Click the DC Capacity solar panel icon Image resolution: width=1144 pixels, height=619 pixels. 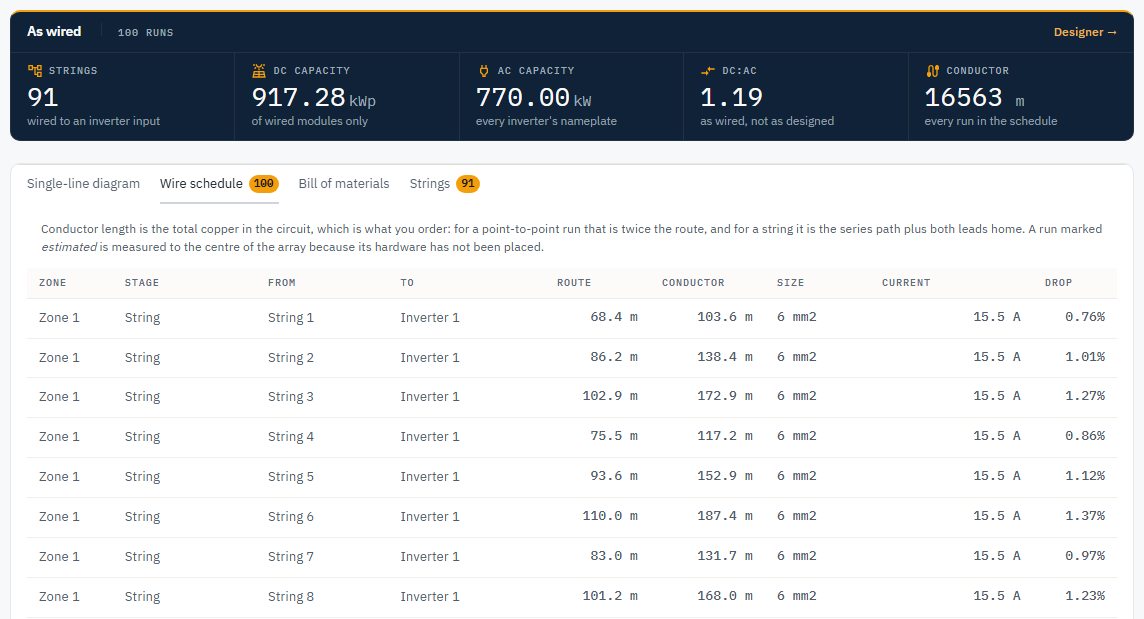click(x=259, y=71)
